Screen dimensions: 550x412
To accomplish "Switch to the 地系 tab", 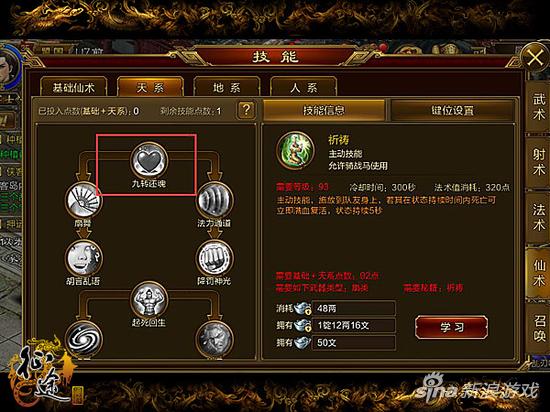I will pyautogui.click(x=227, y=87).
